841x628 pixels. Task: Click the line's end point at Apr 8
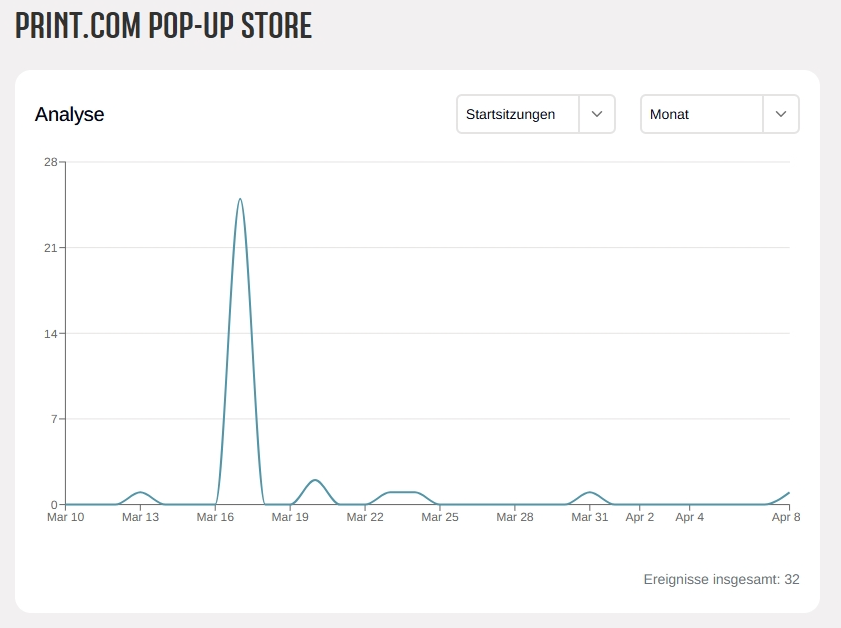click(789, 493)
